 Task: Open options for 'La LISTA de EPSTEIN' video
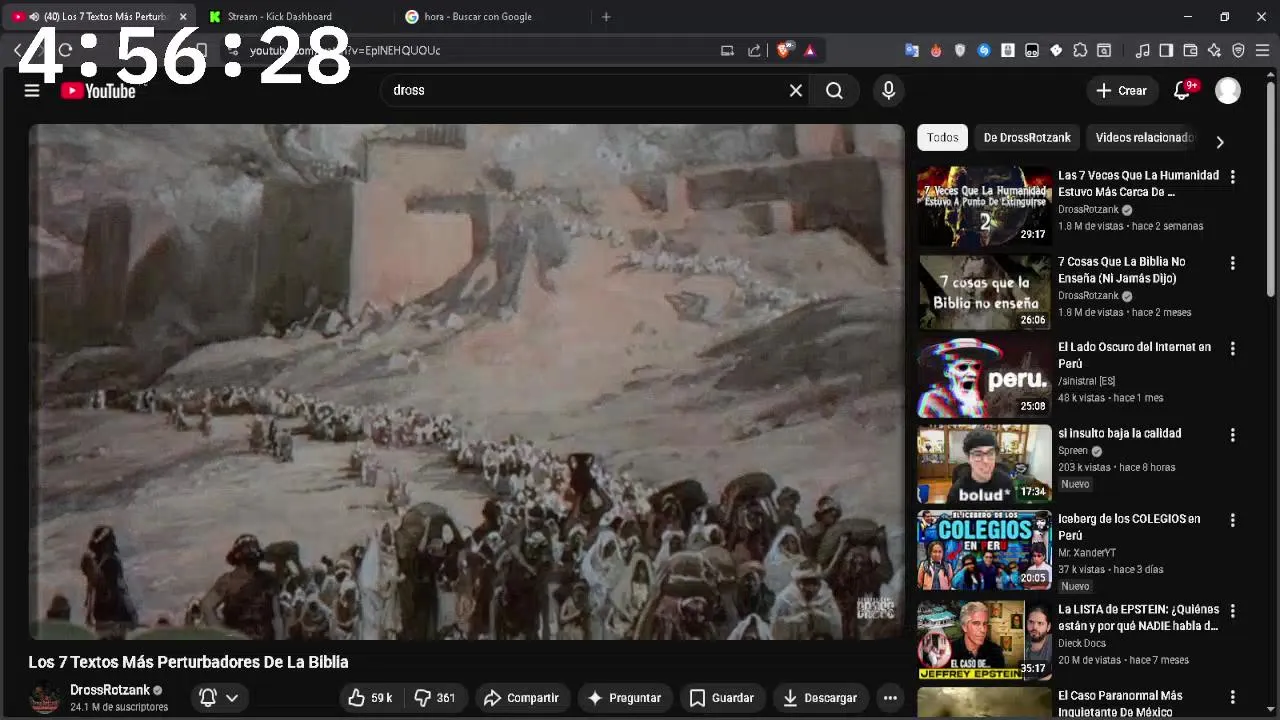1232,611
